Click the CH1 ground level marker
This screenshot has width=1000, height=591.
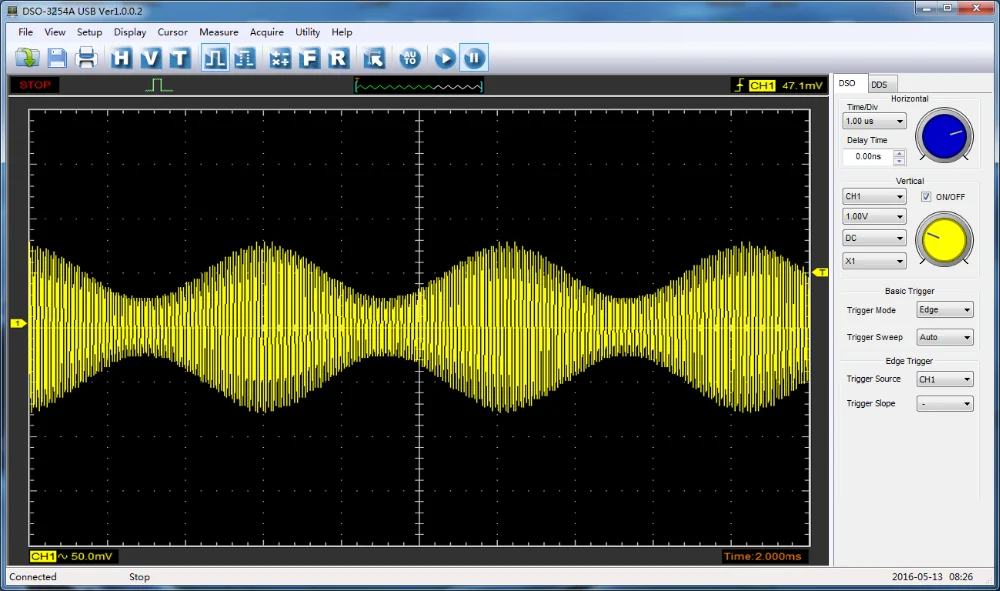(18, 323)
